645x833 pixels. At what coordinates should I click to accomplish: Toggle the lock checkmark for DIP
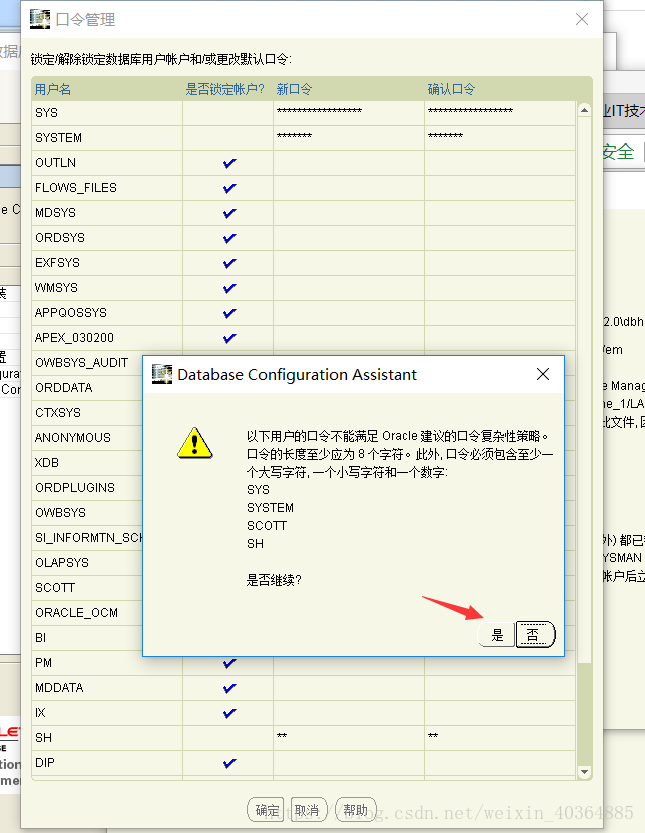click(x=229, y=763)
